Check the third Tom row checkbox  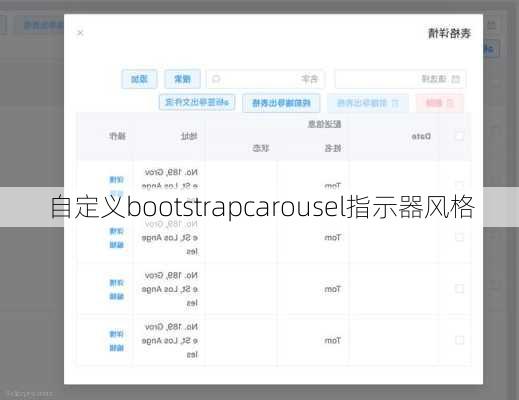459,289
